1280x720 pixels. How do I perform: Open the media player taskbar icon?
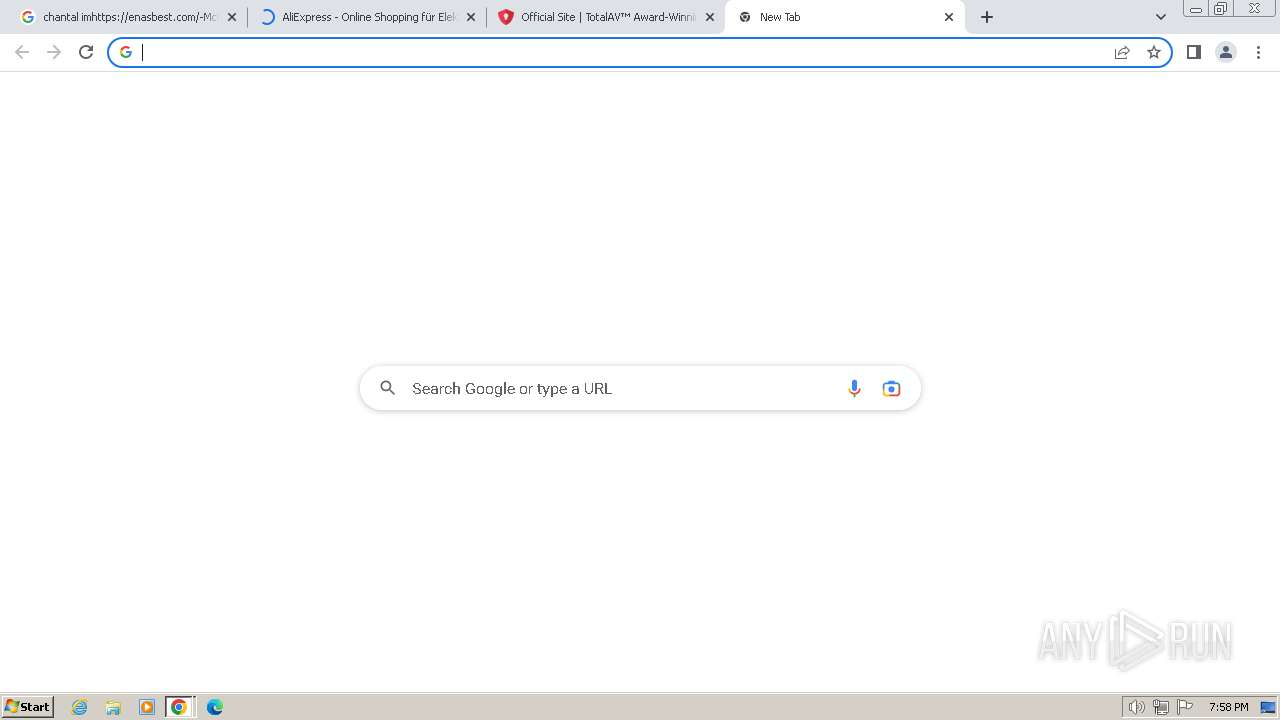147,707
